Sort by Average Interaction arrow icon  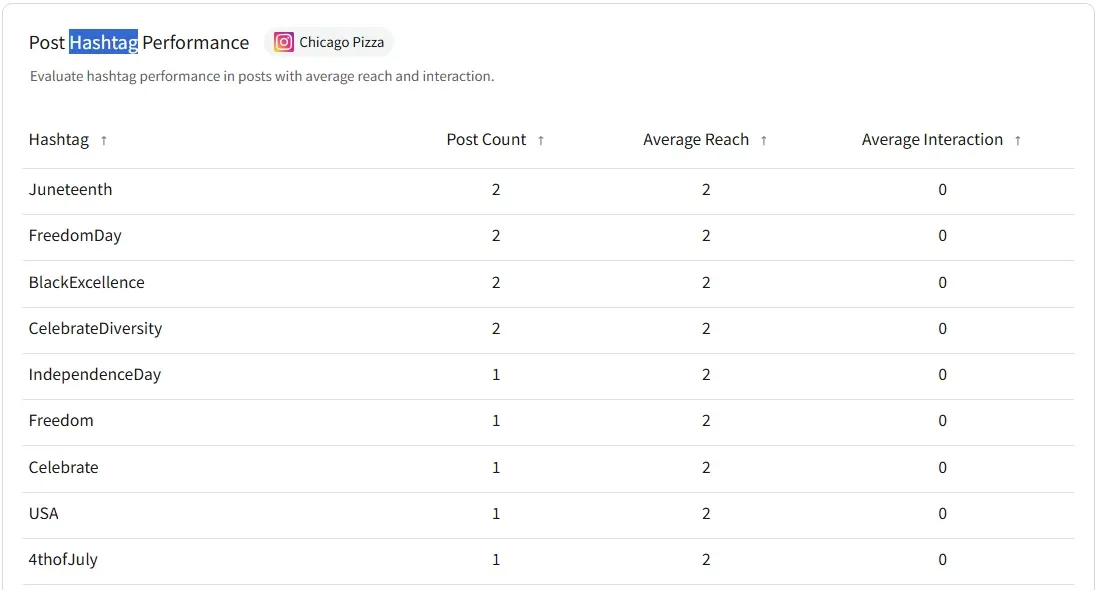pos(1018,141)
